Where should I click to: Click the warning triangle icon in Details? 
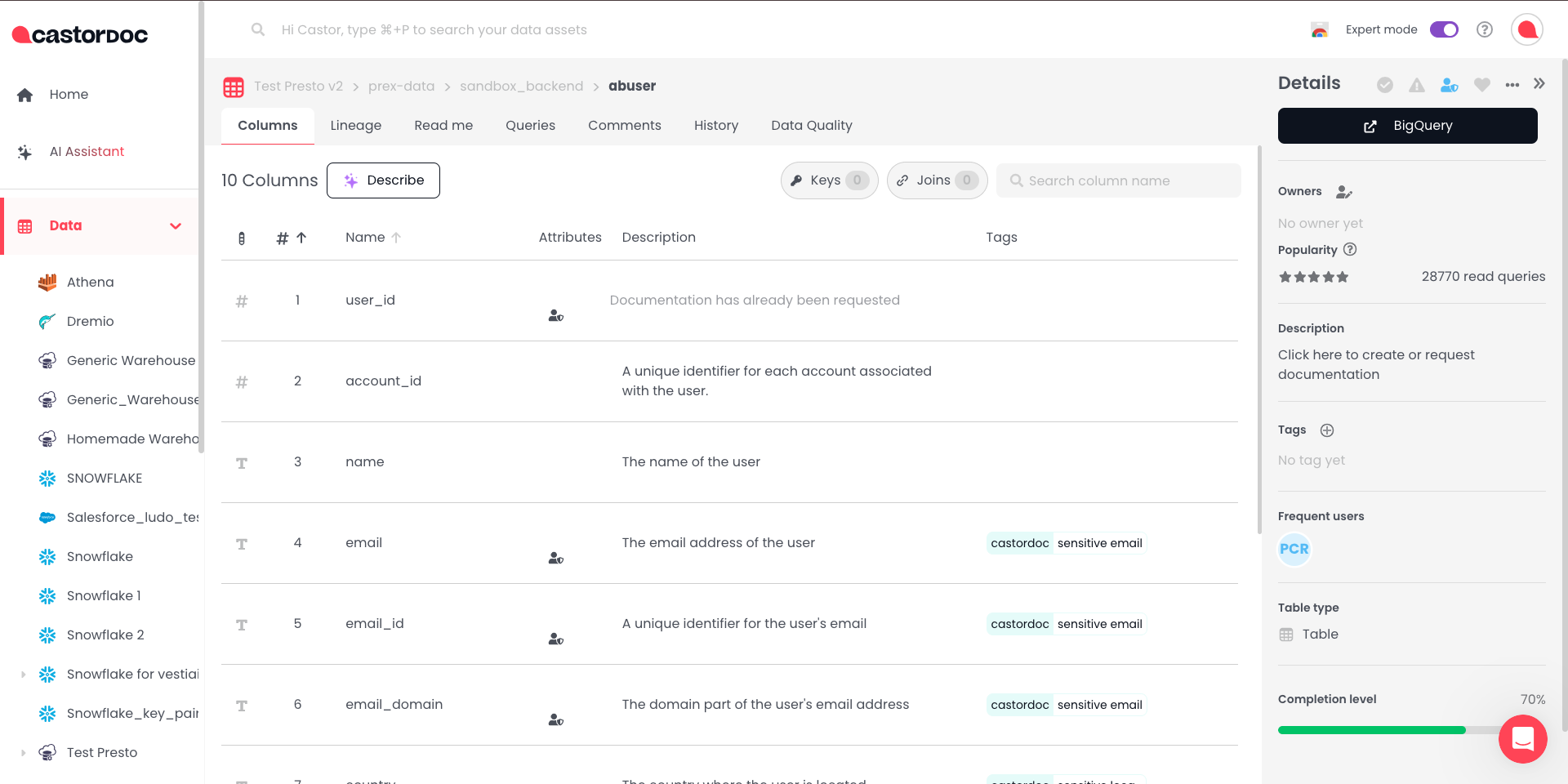coord(1416,85)
